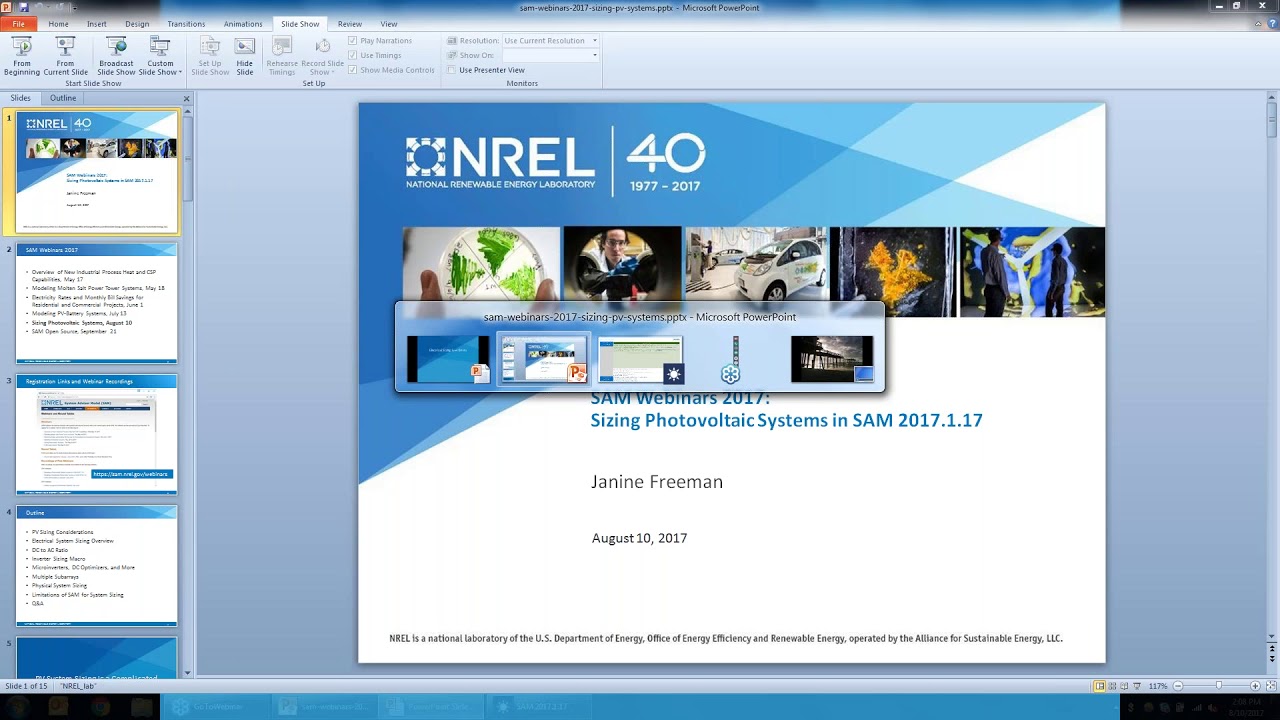1280x720 pixels.
Task: Click the Zoom In plus button
Action: [x=1255, y=686]
